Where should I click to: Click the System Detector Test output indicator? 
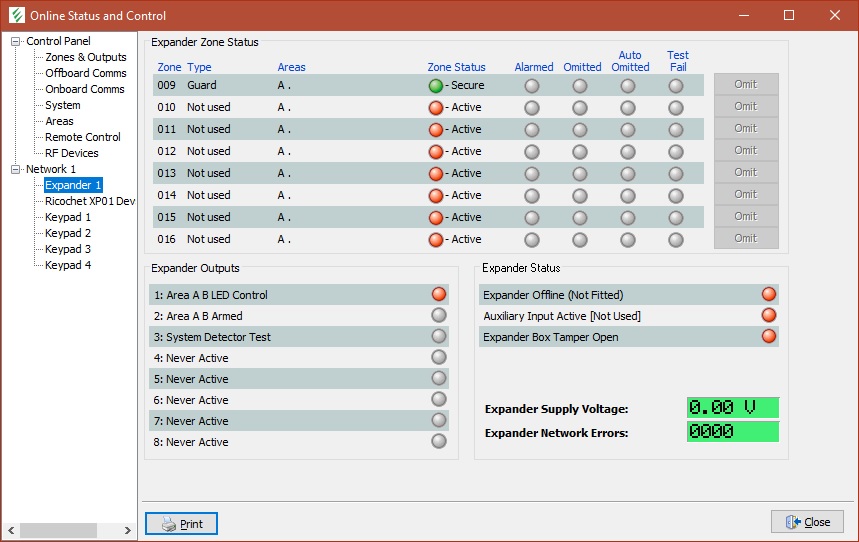point(438,337)
